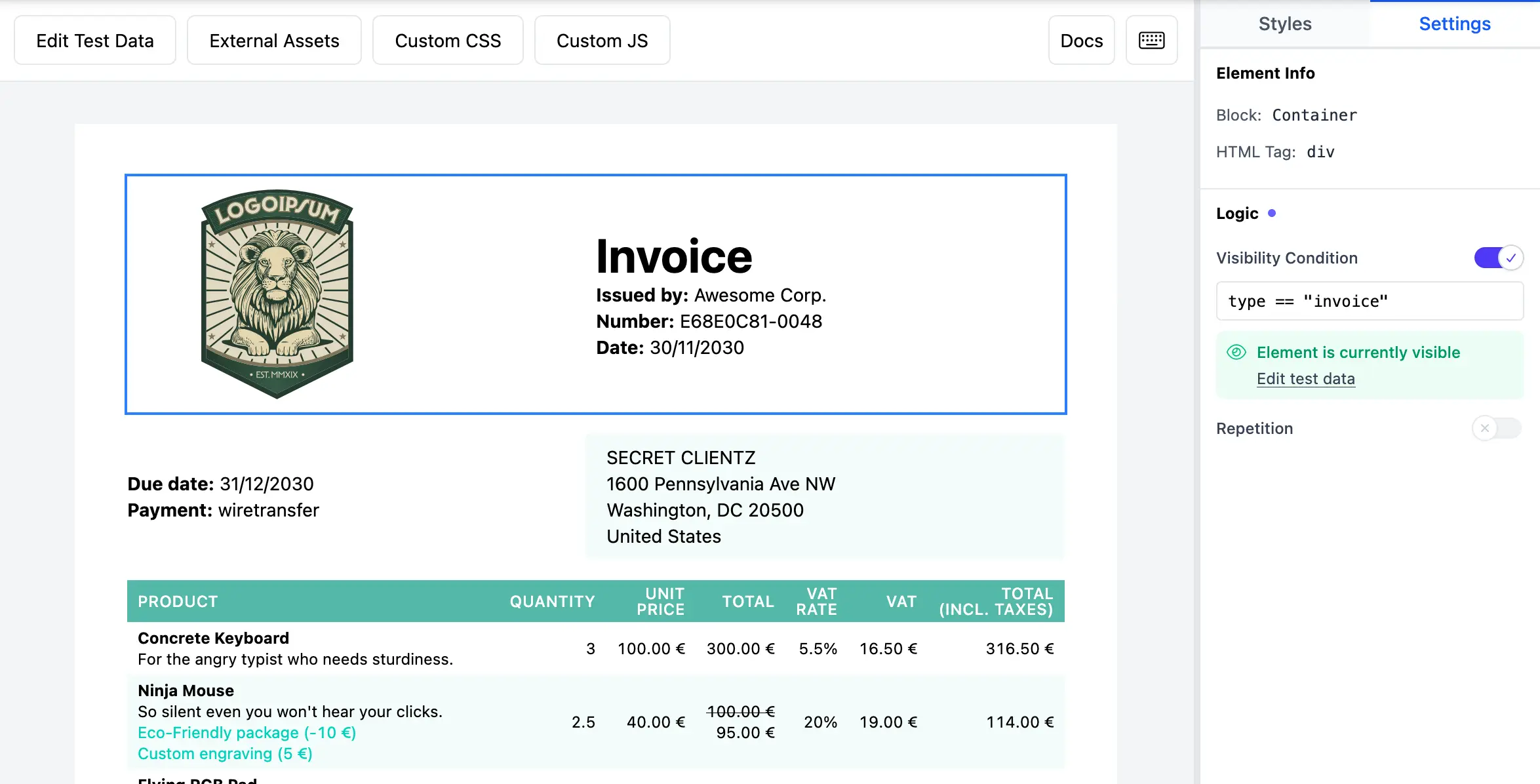Click the PRODUCT column header
Image resolution: width=1540 pixels, height=784 pixels.
point(178,601)
